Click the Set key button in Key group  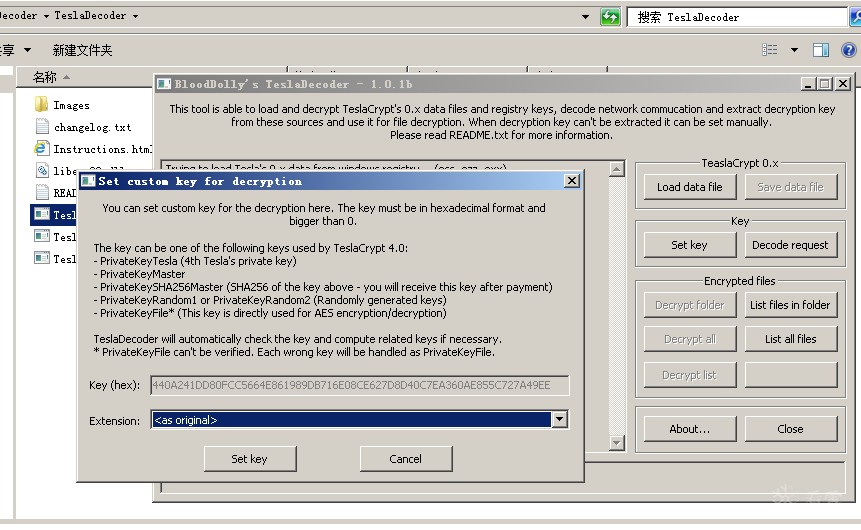pyautogui.click(x=690, y=245)
